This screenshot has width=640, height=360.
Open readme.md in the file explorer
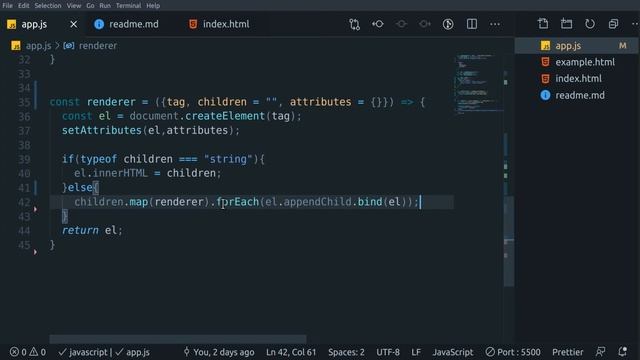[576, 95]
